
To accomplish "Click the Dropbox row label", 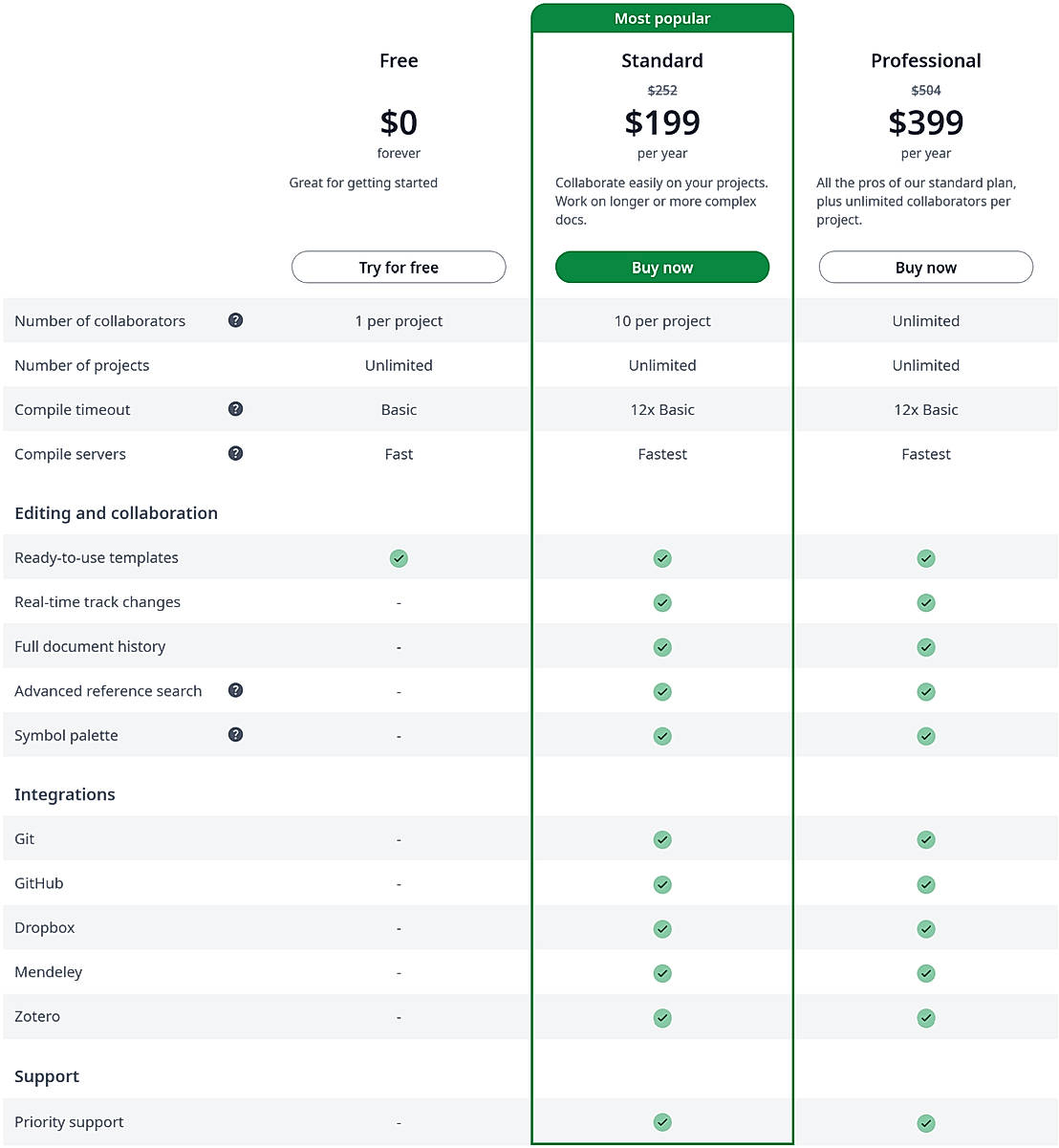I will (x=45, y=927).
